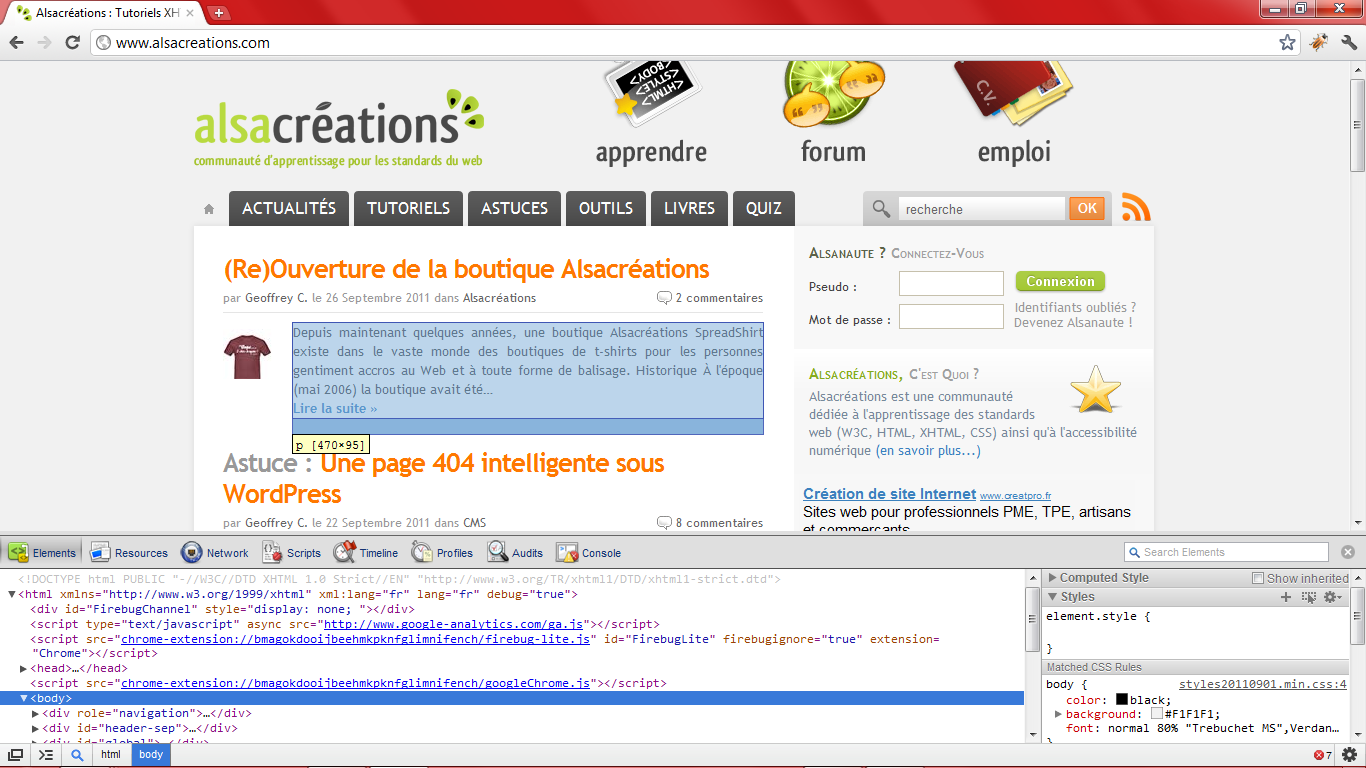Switch to the Network panel
The image size is (1366, 768).
click(x=215, y=552)
